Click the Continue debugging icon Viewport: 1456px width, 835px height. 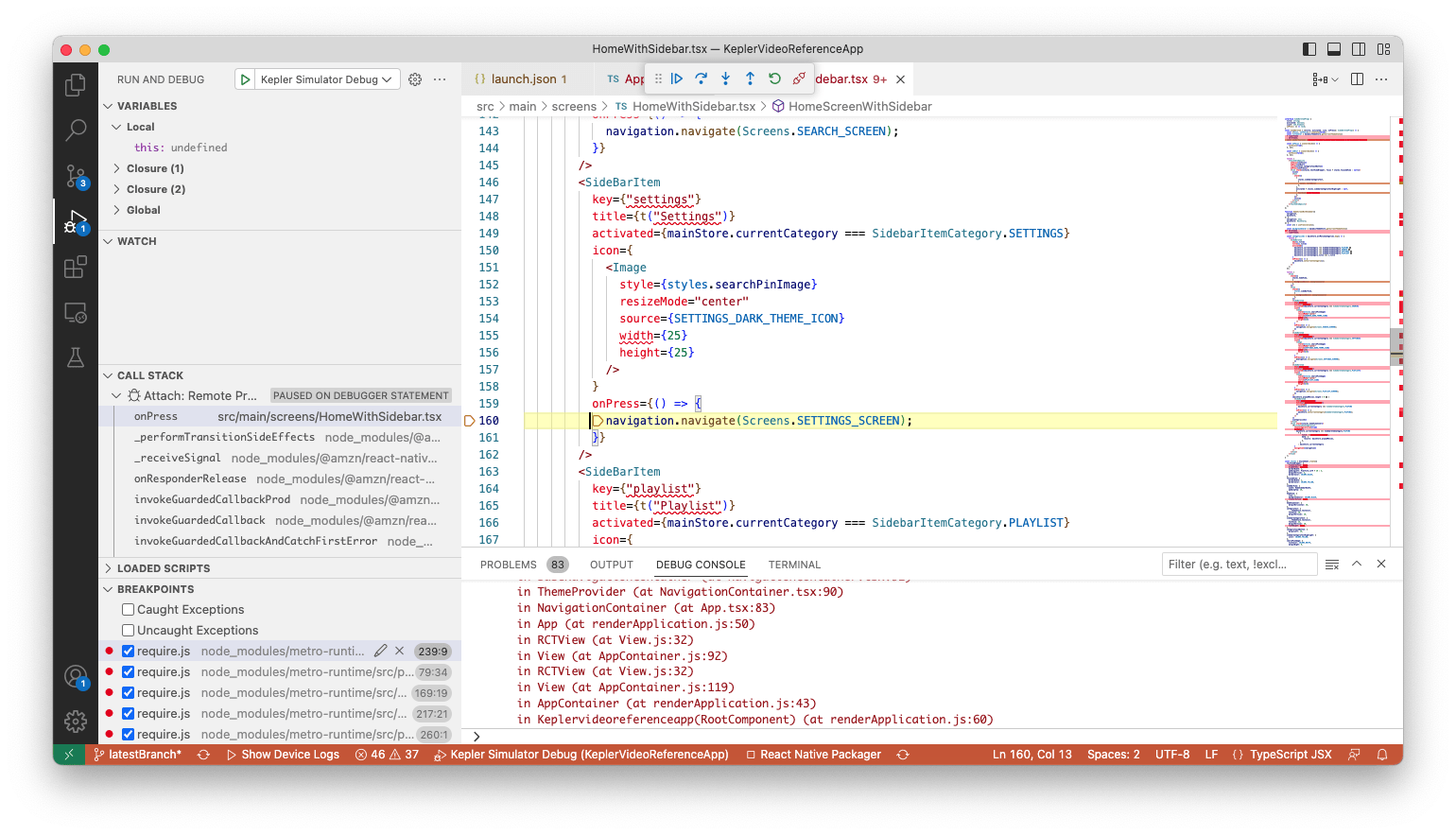pos(677,79)
